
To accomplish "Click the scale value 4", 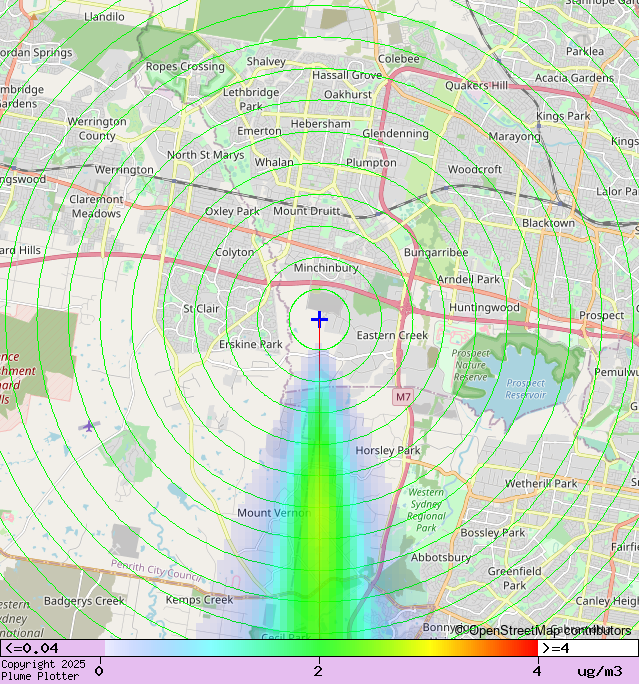I will pos(537,671).
